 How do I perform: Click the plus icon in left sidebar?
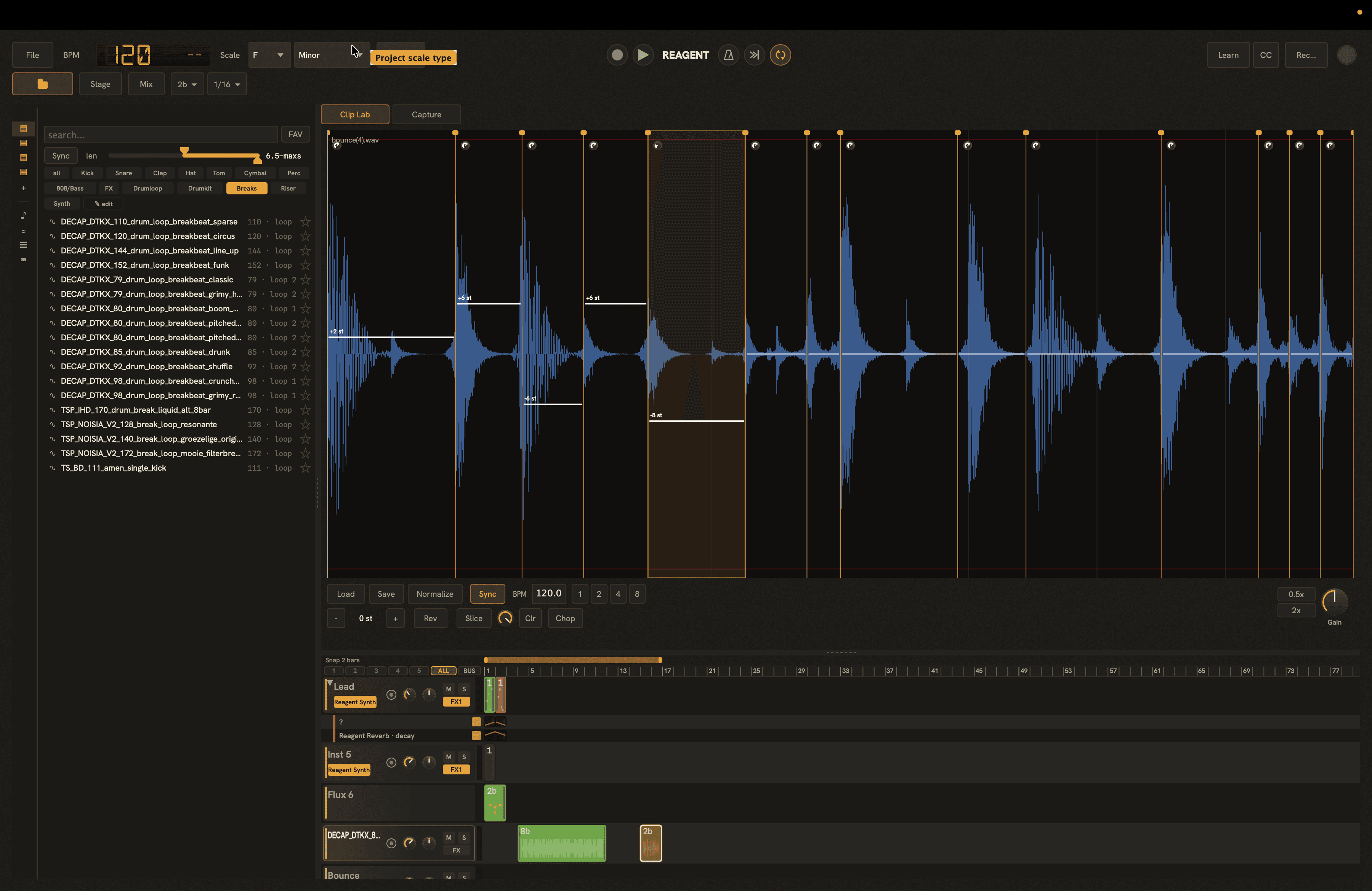click(x=24, y=188)
